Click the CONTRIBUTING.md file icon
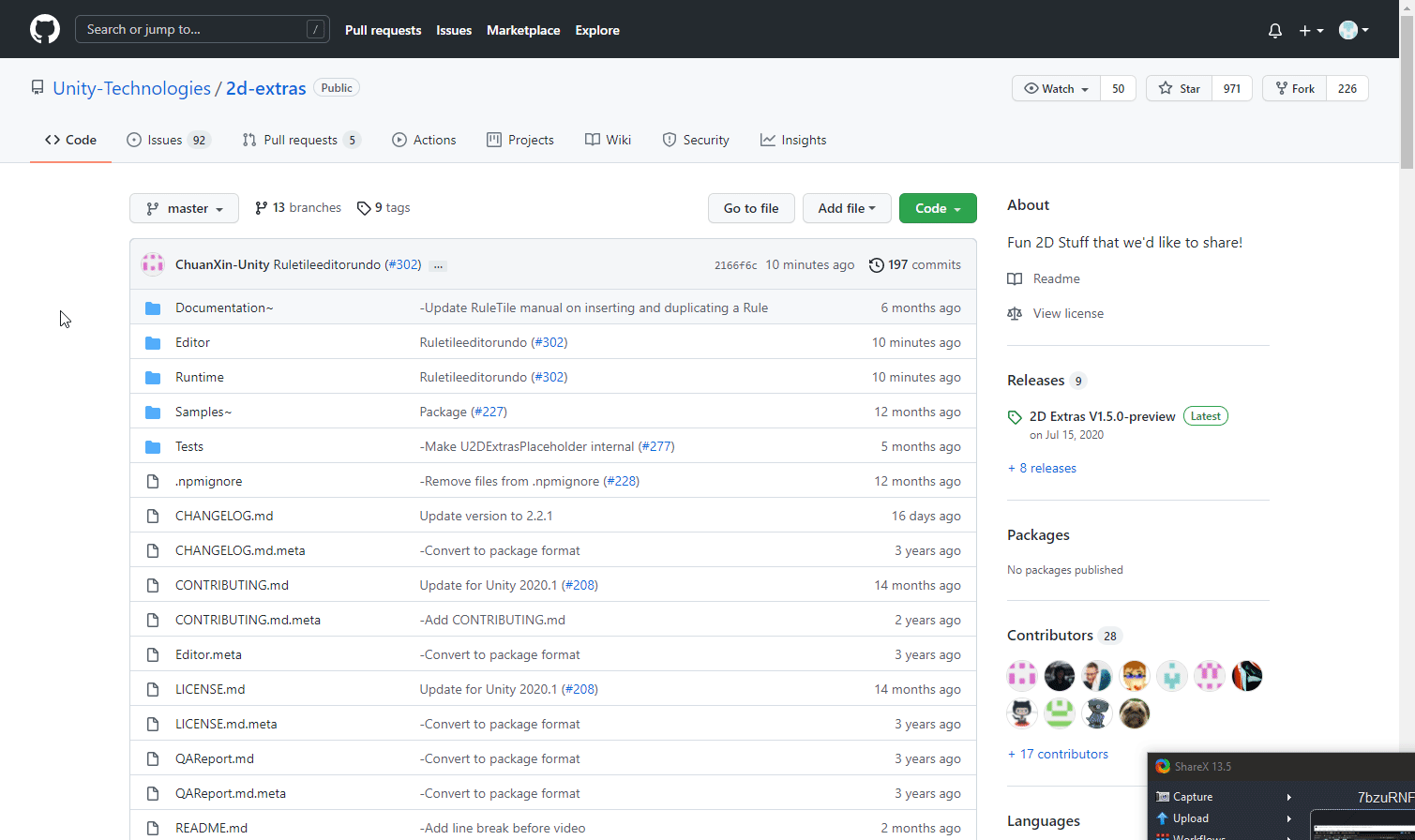 (x=153, y=585)
